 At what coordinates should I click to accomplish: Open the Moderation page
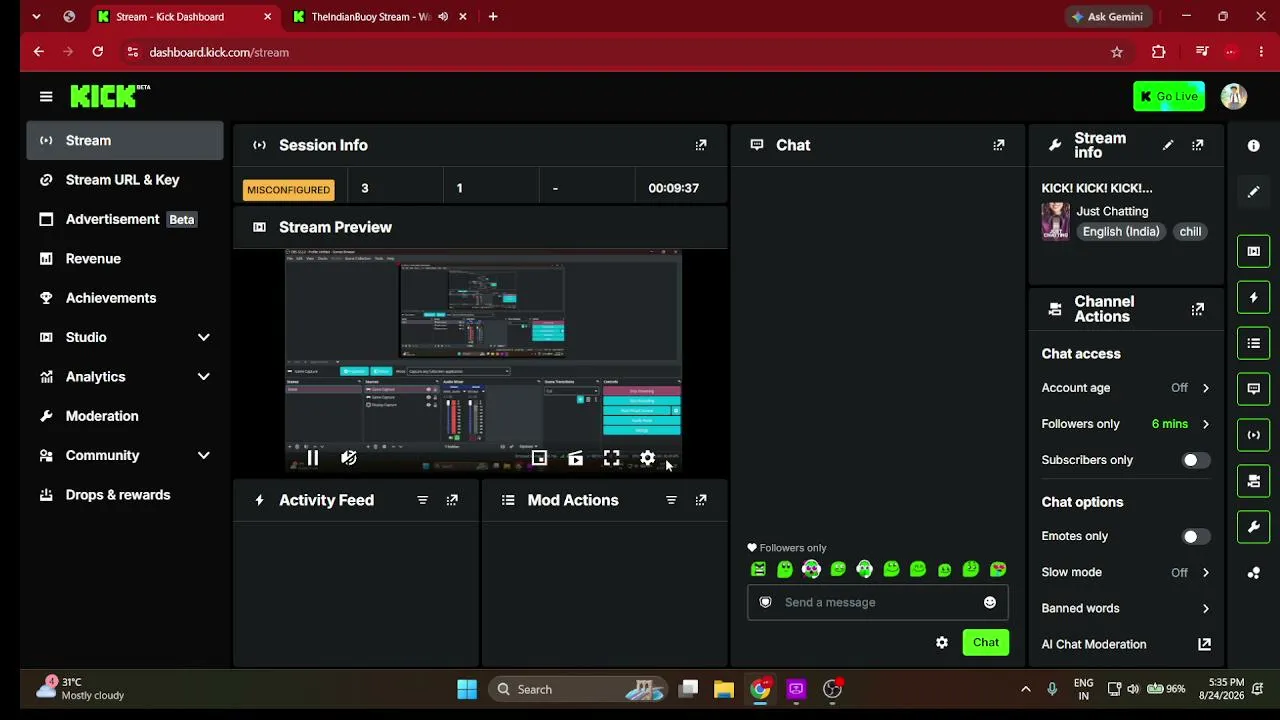click(x=125, y=416)
